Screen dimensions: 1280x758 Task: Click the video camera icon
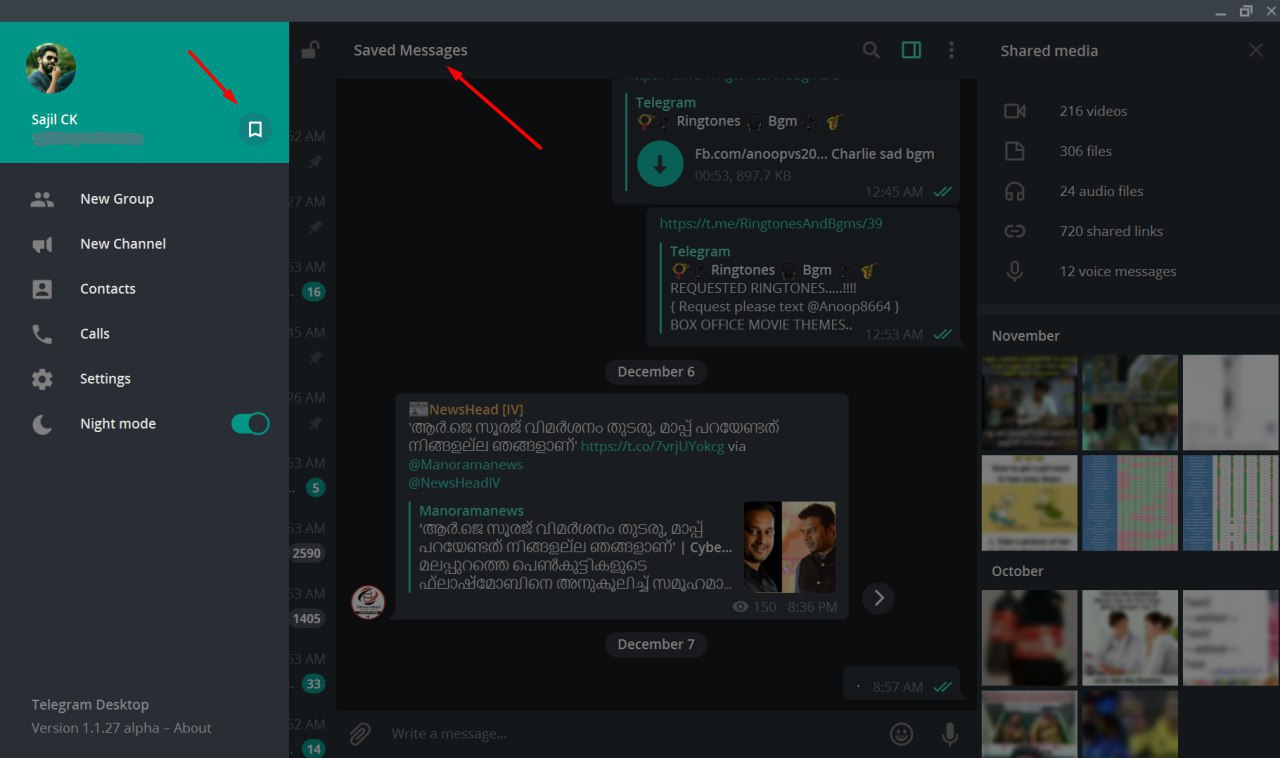(1015, 111)
